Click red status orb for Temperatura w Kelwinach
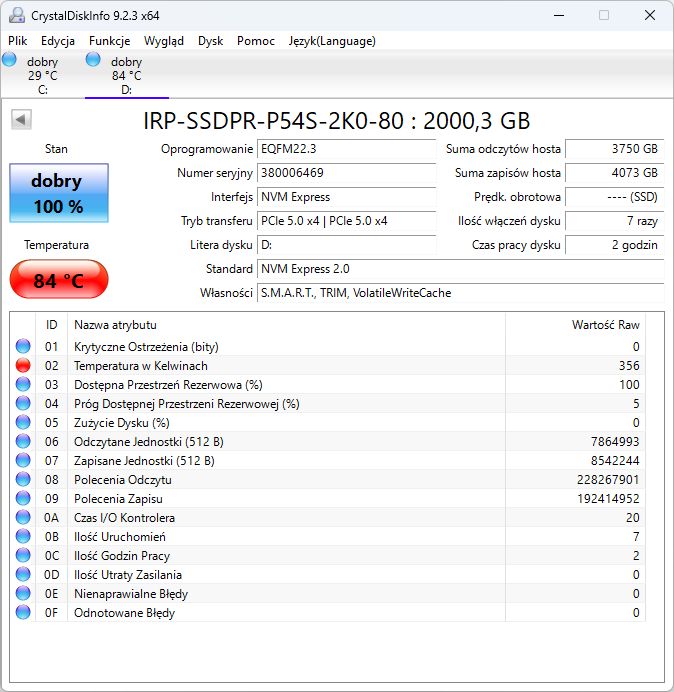 tap(23, 365)
